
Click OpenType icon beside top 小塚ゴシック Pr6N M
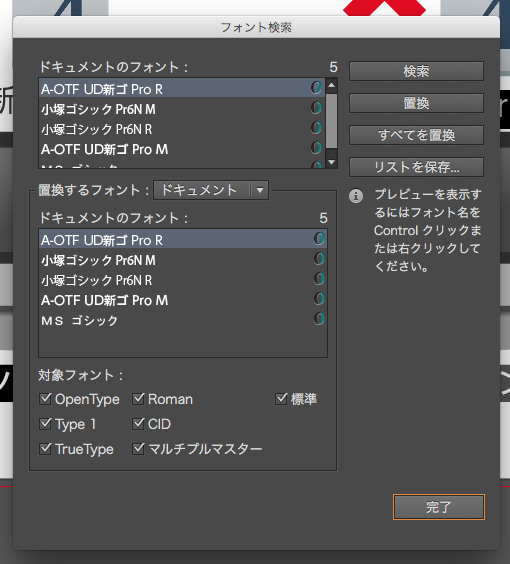point(316,108)
